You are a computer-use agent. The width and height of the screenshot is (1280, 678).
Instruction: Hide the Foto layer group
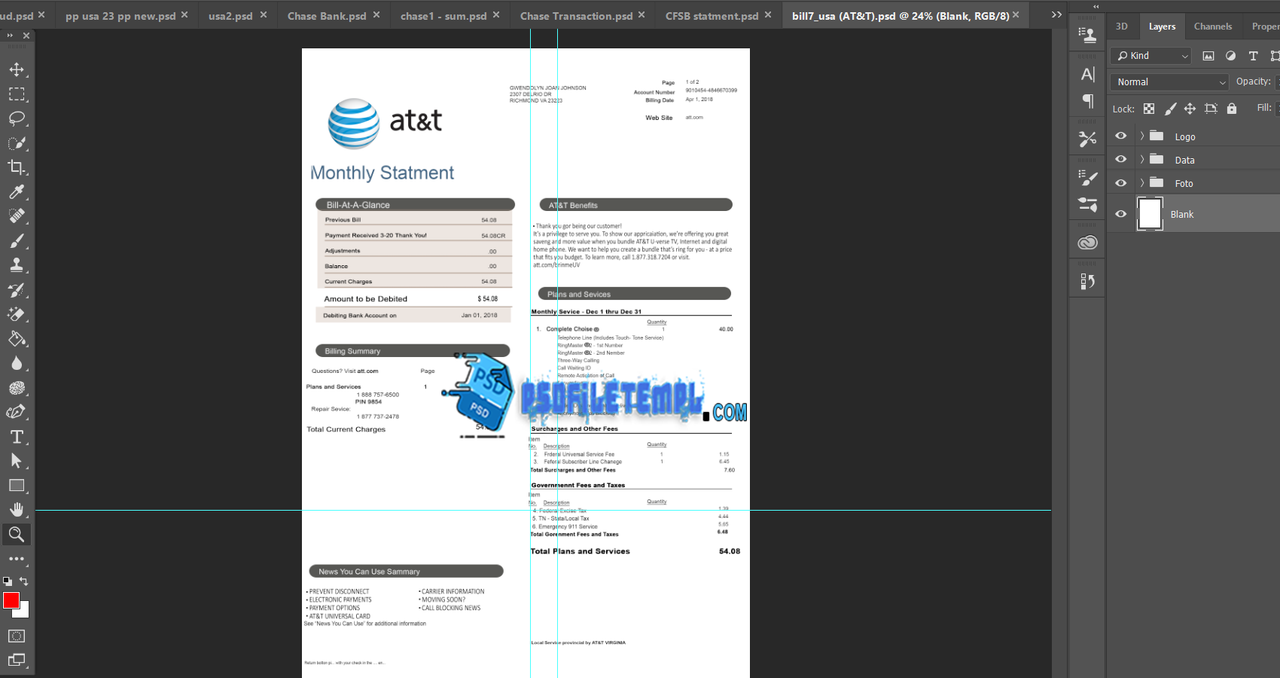pyautogui.click(x=1120, y=183)
